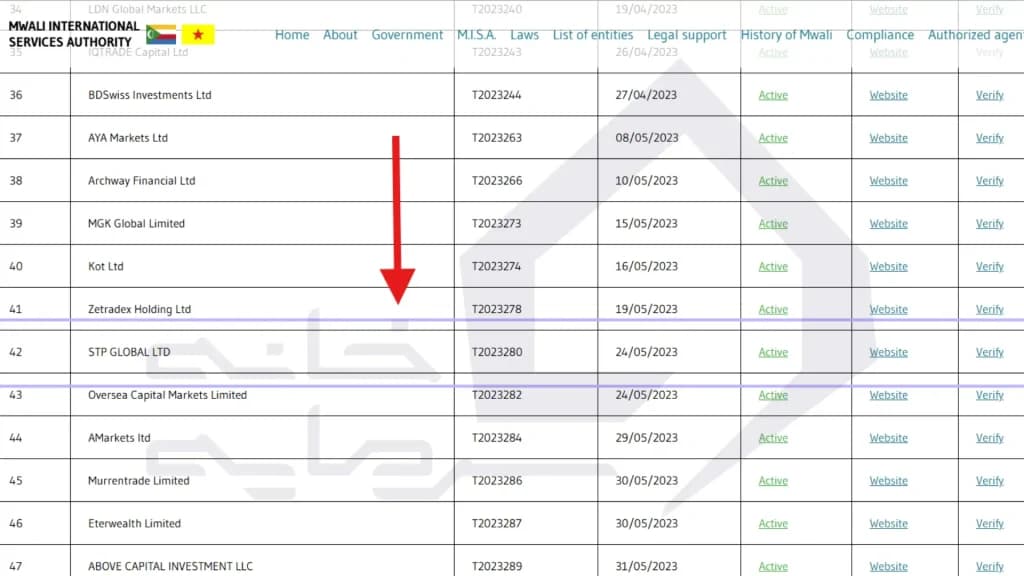Select license number T2023244
The height and width of the screenshot is (576, 1024).
(497, 95)
